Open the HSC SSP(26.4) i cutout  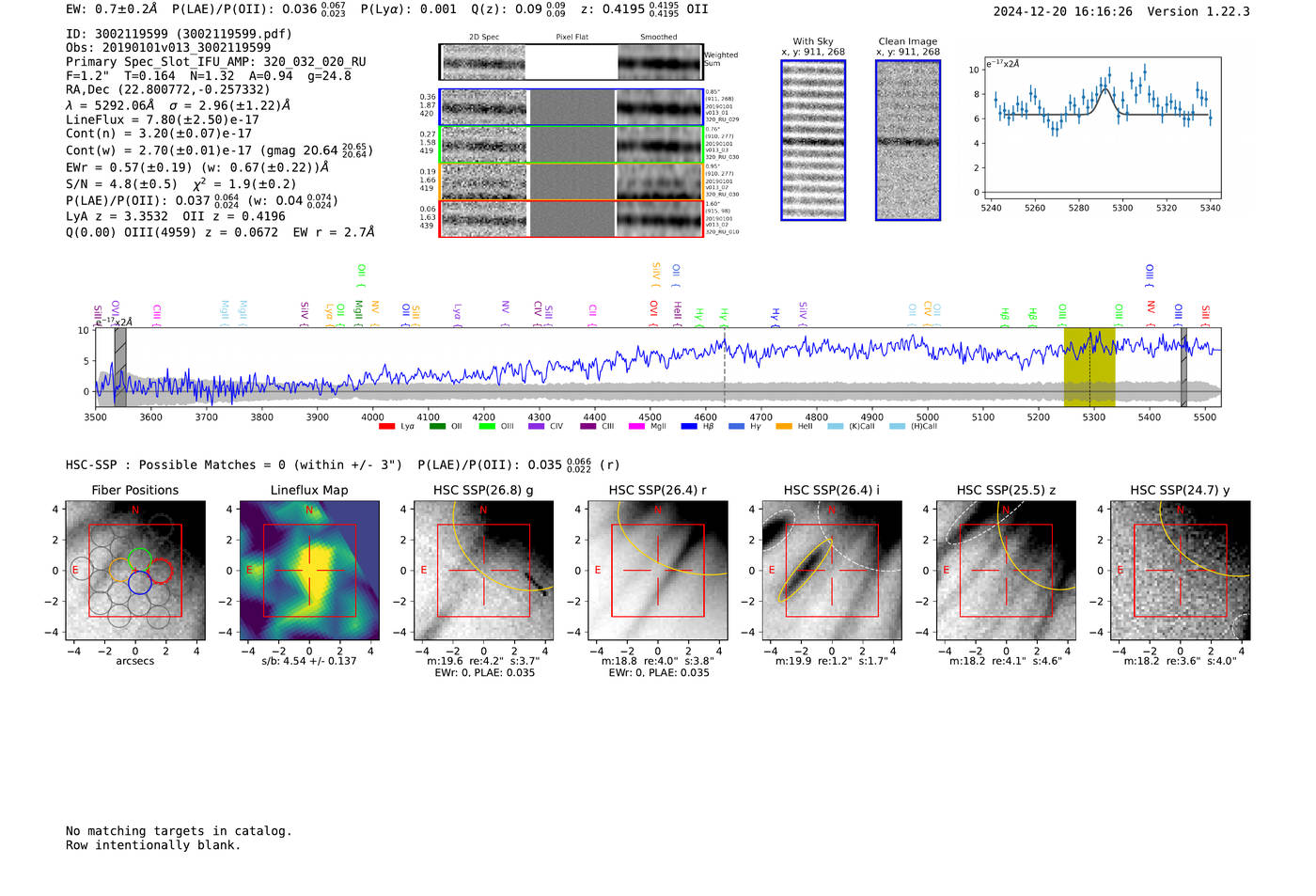coord(832,571)
